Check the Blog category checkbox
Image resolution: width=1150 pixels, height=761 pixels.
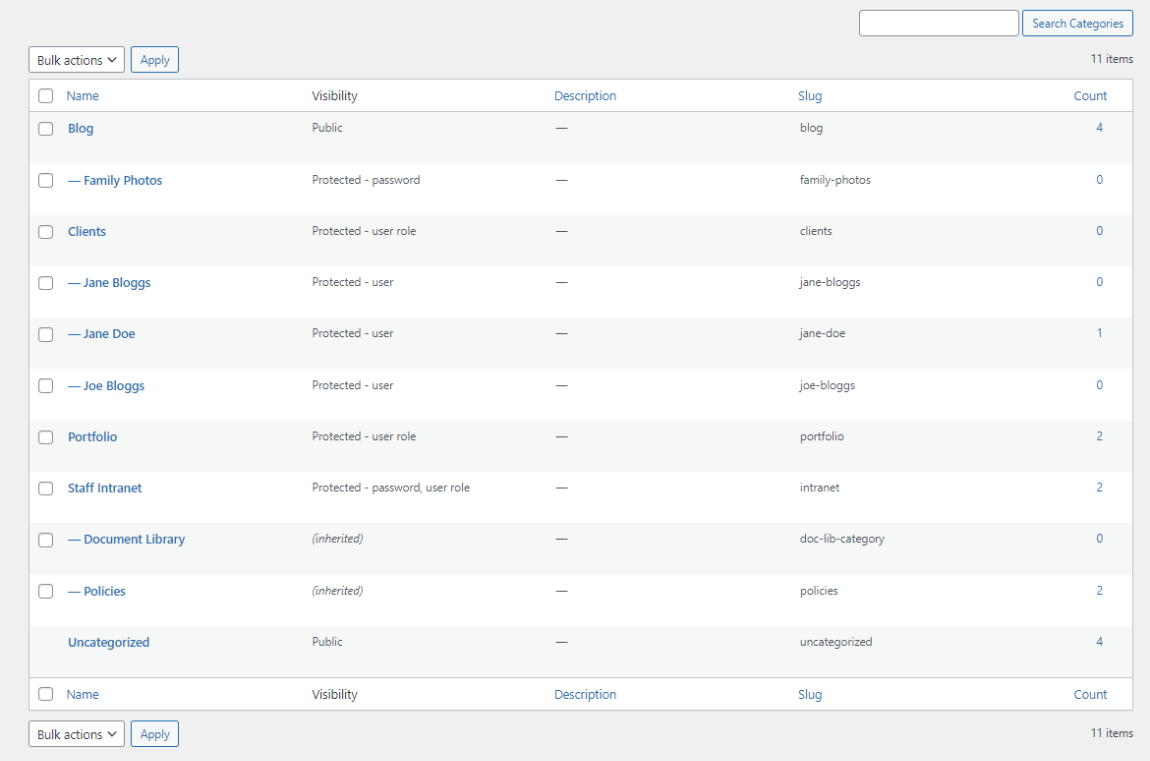click(x=46, y=129)
